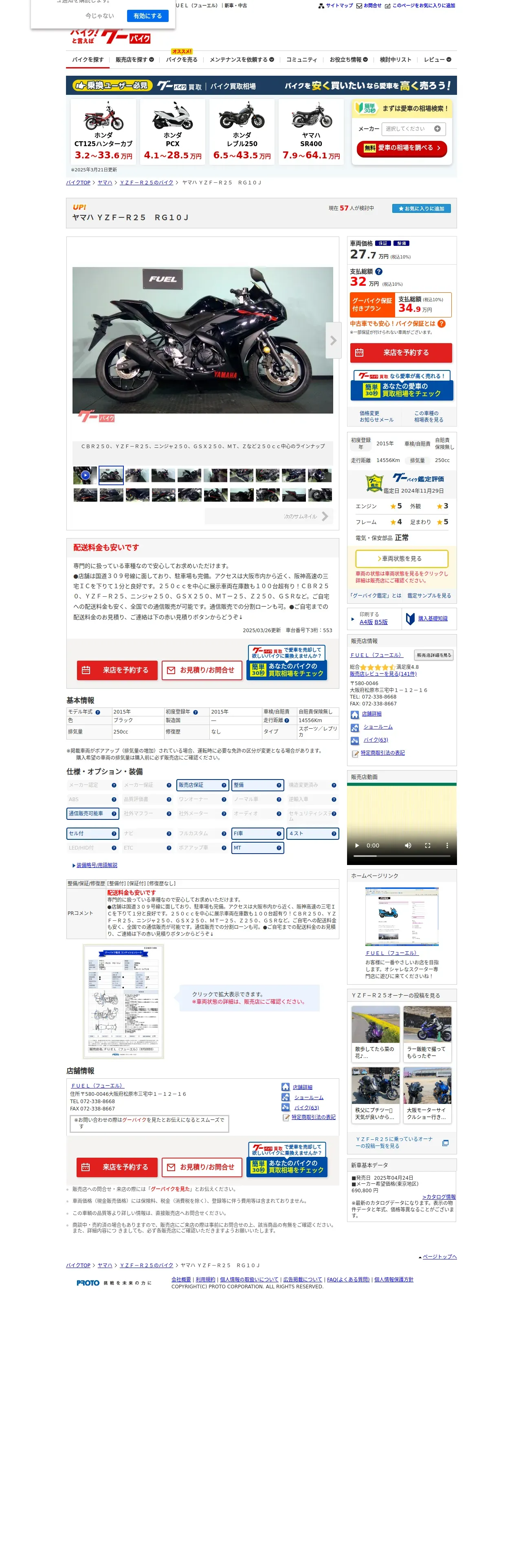Click the 有効にする button in notification popup
This screenshot has height=1568, width=523.
click(x=147, y=16)
